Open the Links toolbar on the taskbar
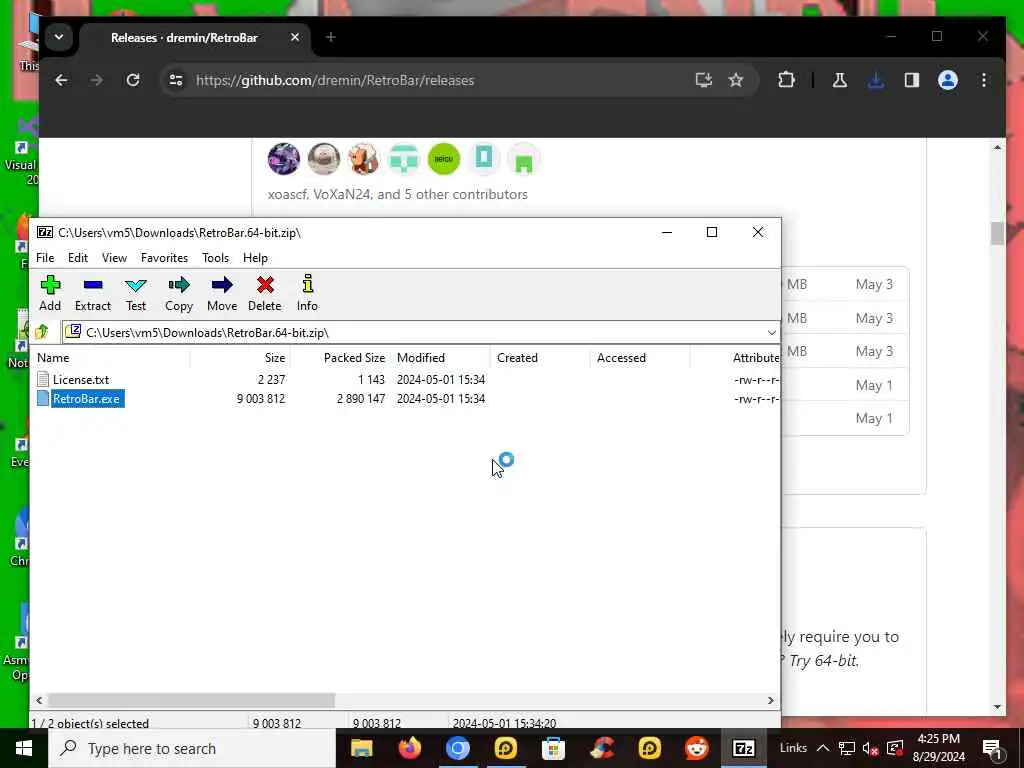The image size is (1024, 768). click(x=793, y=748)
